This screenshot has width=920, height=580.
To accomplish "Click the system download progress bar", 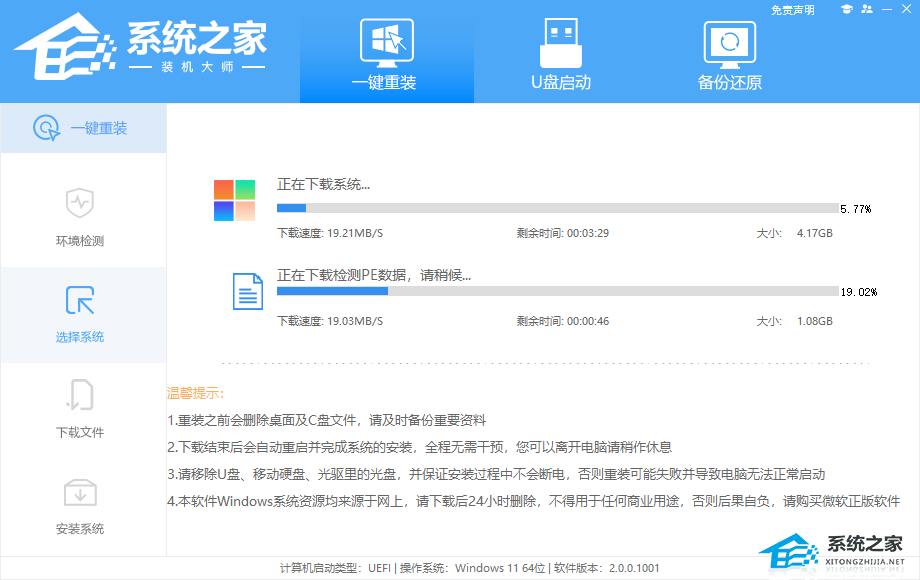I will click(x=557, y=208).
